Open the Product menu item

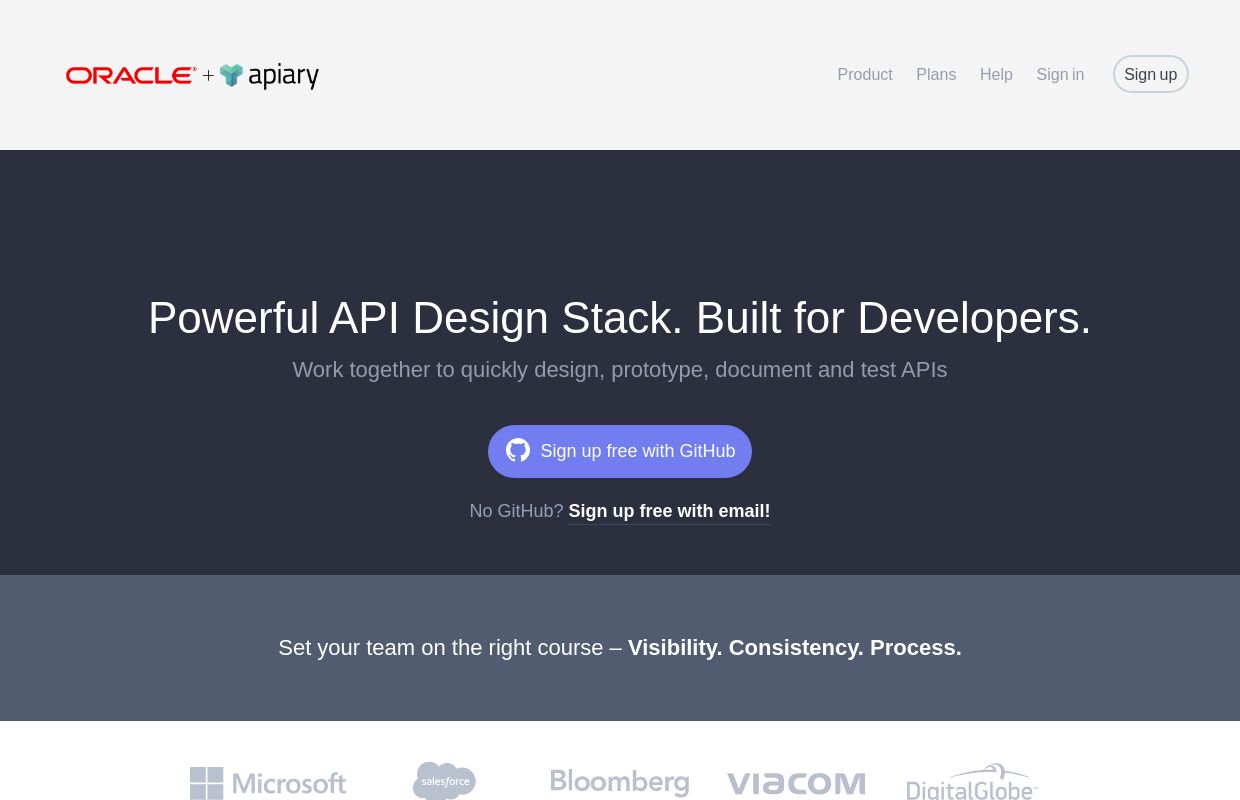pos(865,75)
